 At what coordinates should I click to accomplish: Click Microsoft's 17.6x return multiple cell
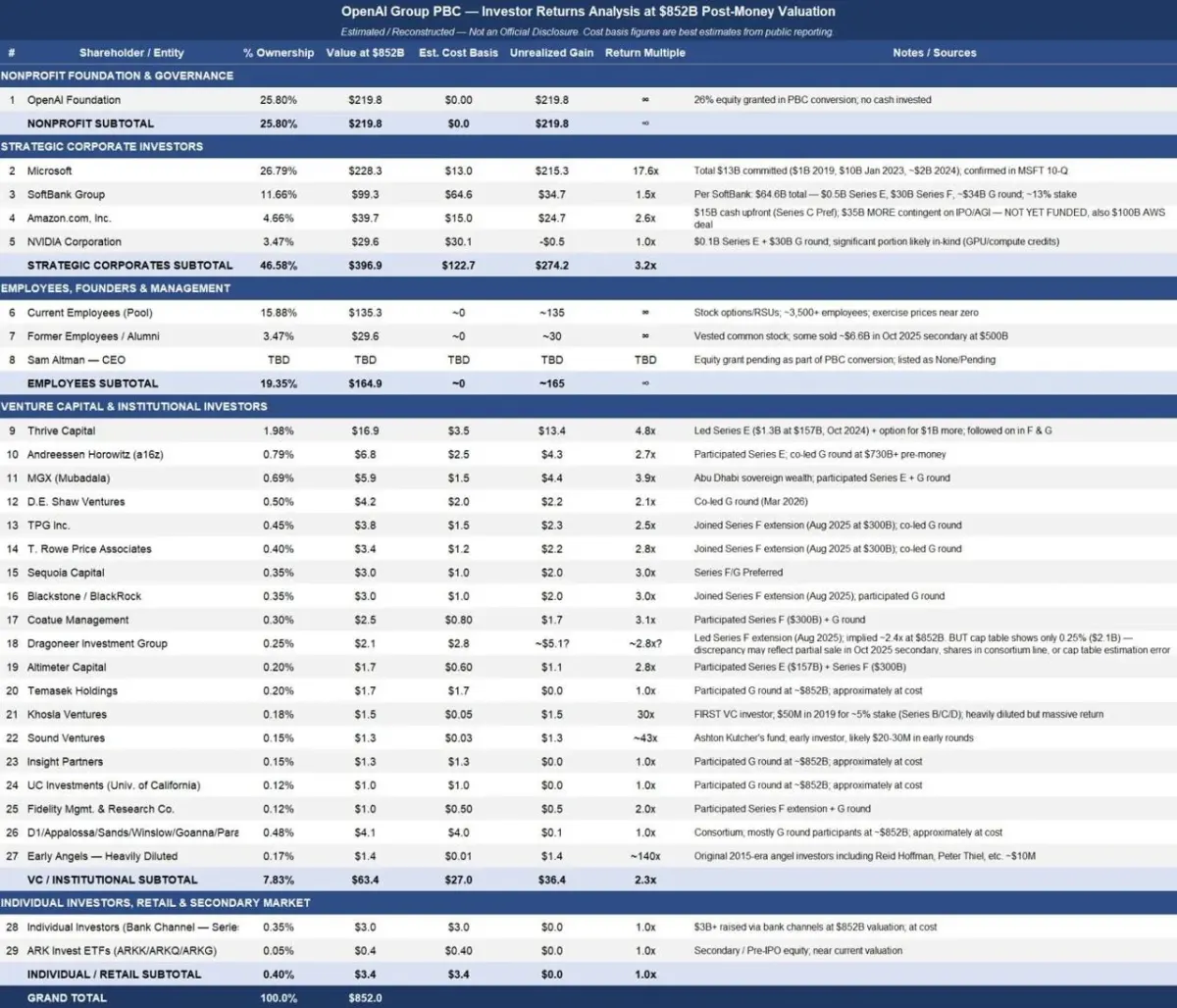point(645,171)
